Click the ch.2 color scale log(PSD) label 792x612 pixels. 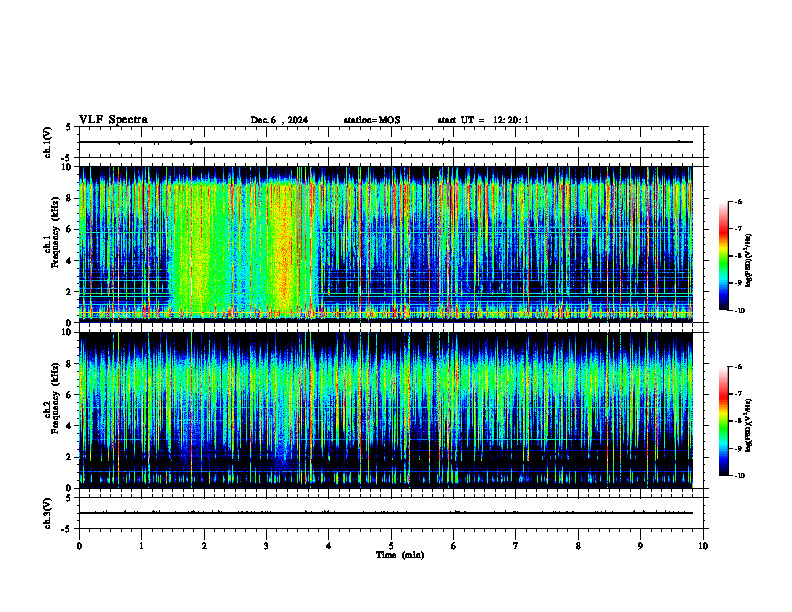(x=748, y=425)
